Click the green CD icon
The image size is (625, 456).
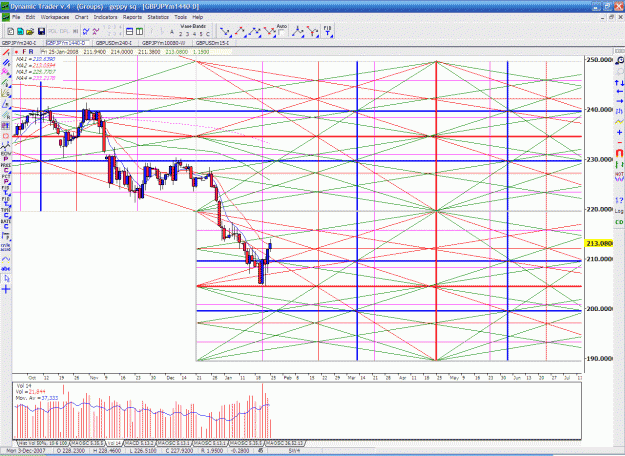pos(619,222)
